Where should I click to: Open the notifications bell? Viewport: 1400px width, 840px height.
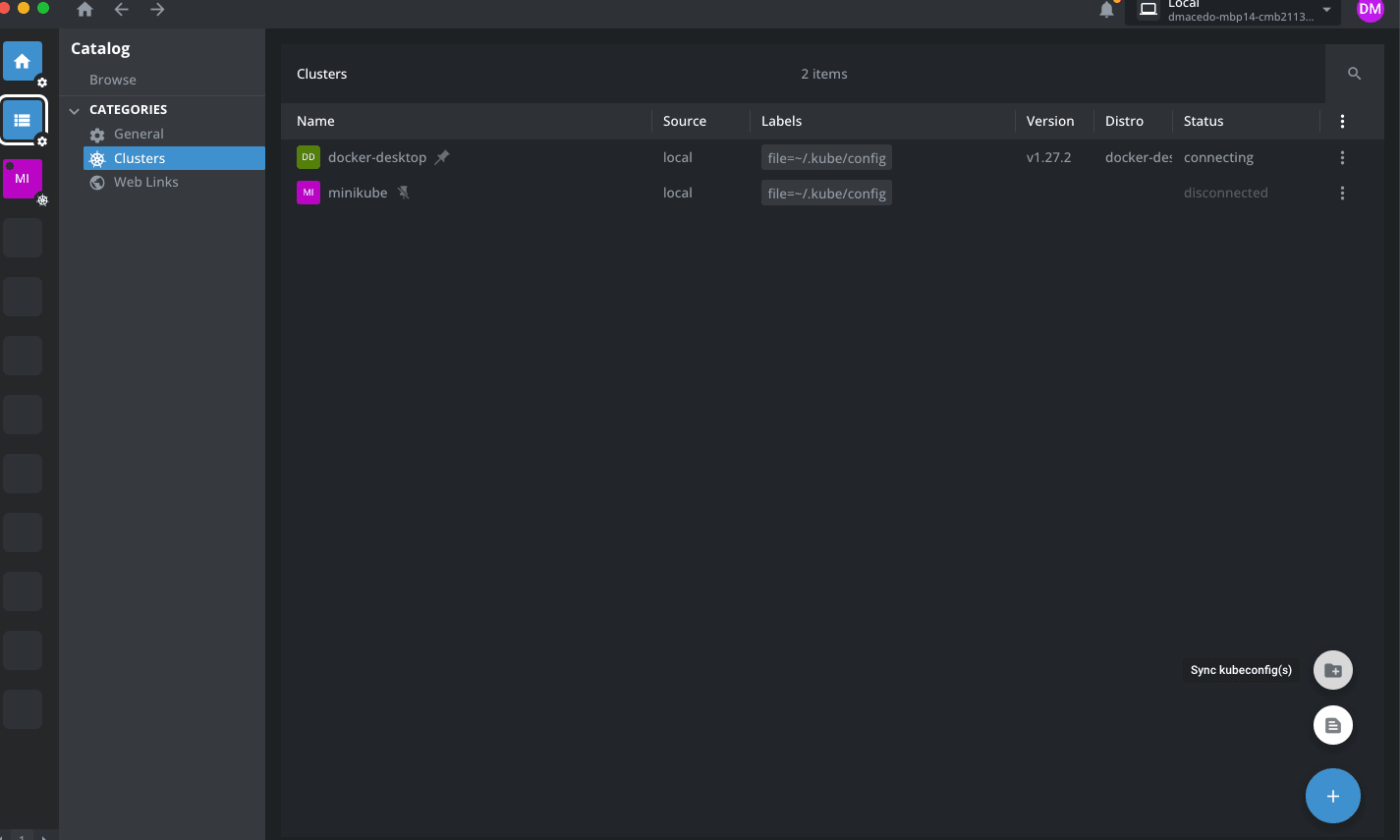click(1107, 10)
